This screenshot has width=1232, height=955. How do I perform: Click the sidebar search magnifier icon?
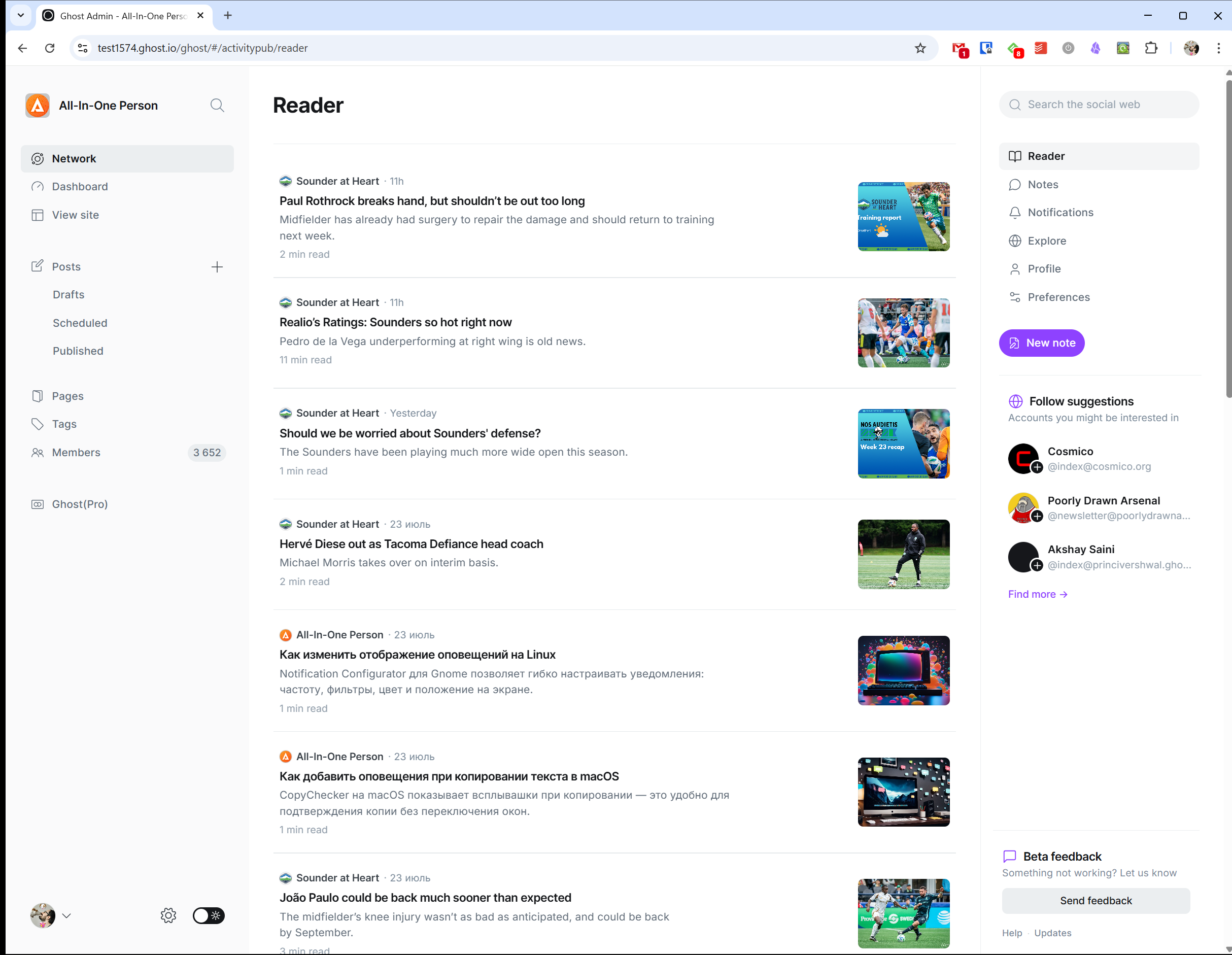pyautogui.click(x=217, y=106)
